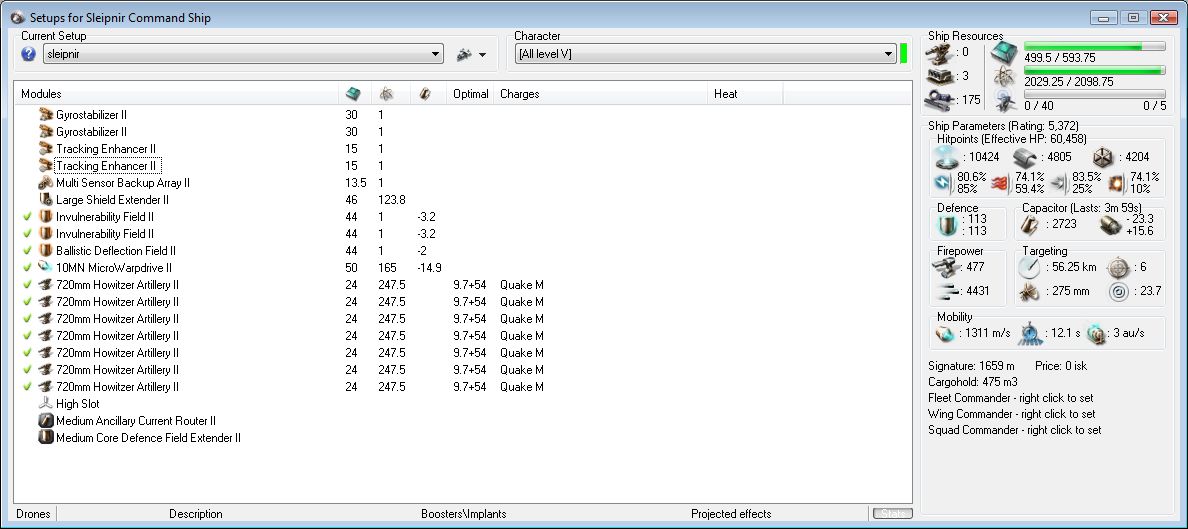This screenshot has height=529, width=1188.
Task: Click the armor hitpoints icon showing 4805
Action: point(1024,157)
